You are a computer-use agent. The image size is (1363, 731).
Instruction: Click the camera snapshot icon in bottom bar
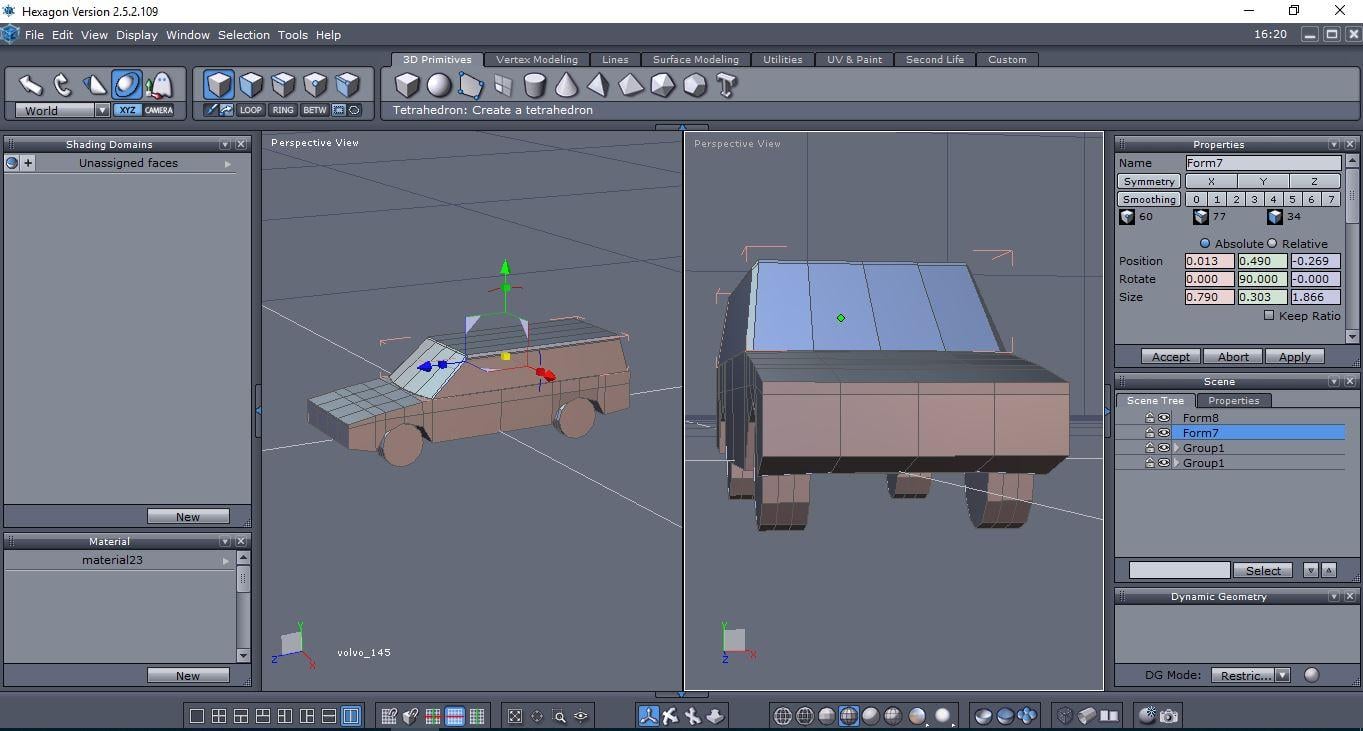point(1169,716)
